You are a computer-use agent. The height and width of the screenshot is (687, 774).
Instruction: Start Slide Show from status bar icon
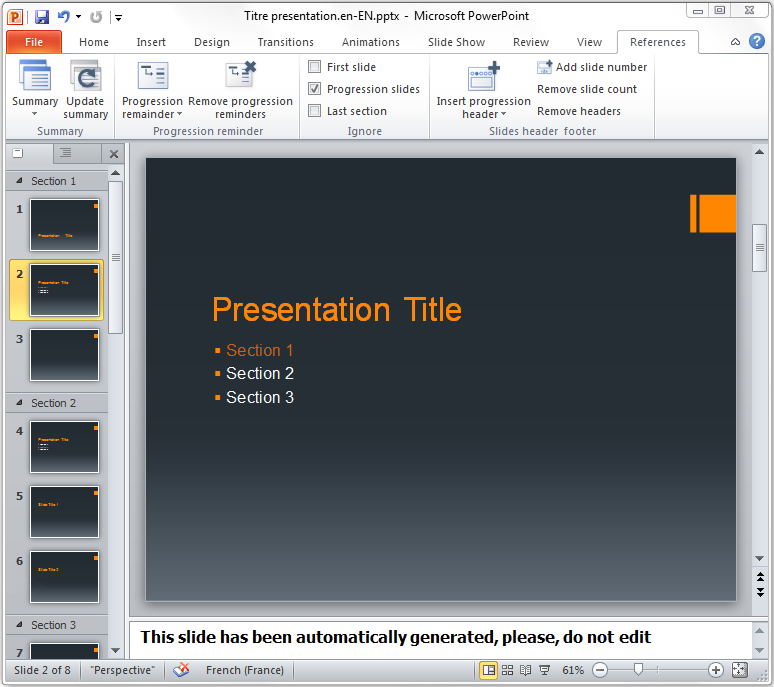(544, 670)
